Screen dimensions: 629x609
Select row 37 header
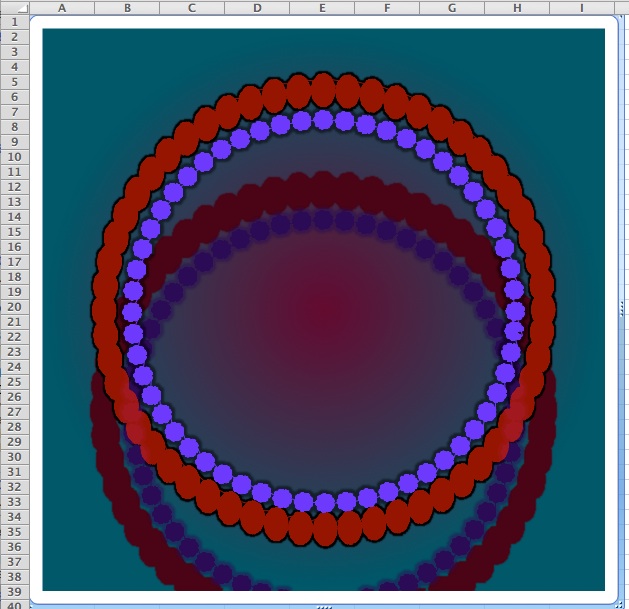pyautogui.click(x=14, y=562)
